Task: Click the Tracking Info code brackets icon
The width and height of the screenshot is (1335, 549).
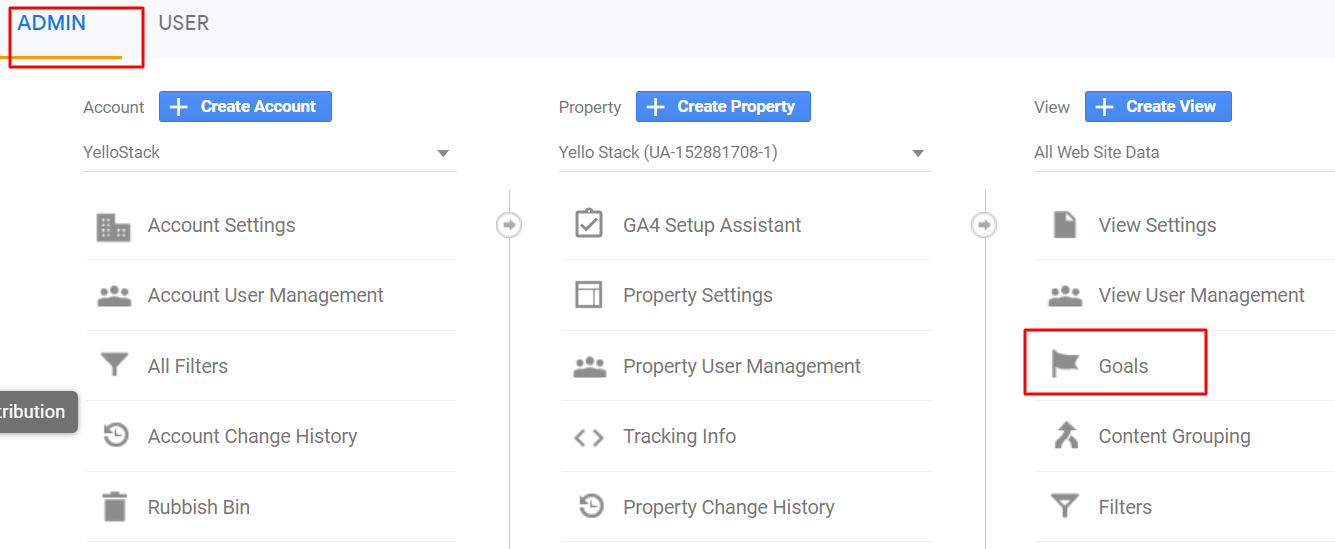Action: [x=588, y=437]
